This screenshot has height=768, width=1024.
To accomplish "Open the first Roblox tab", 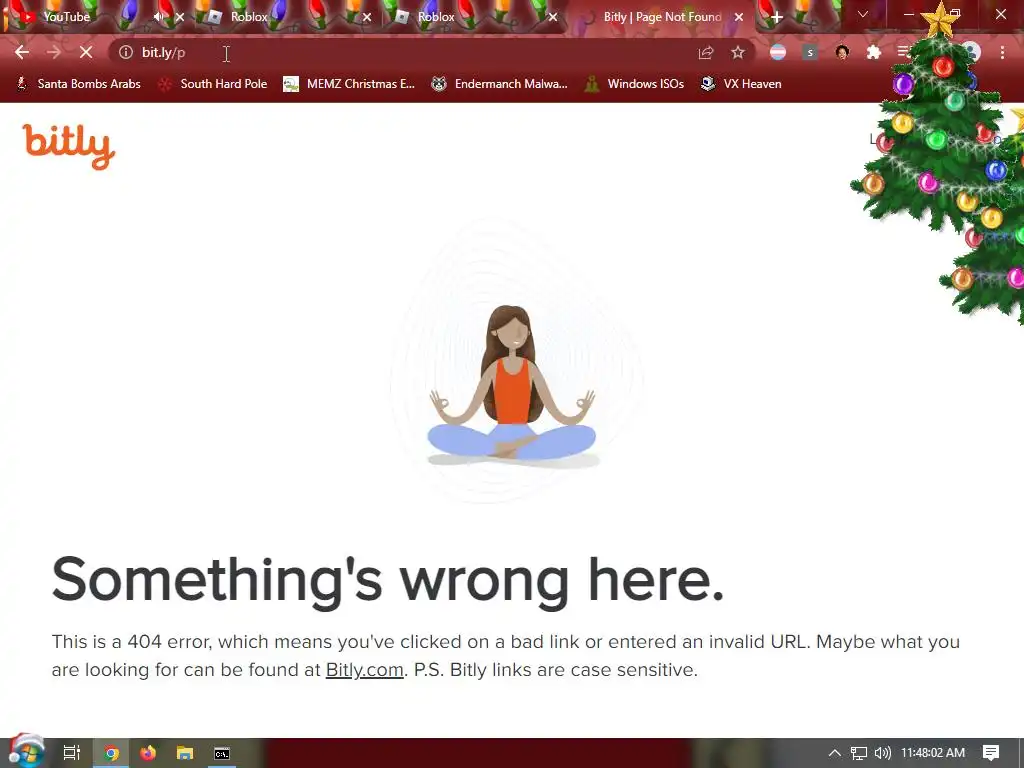I will pos(248,17).
